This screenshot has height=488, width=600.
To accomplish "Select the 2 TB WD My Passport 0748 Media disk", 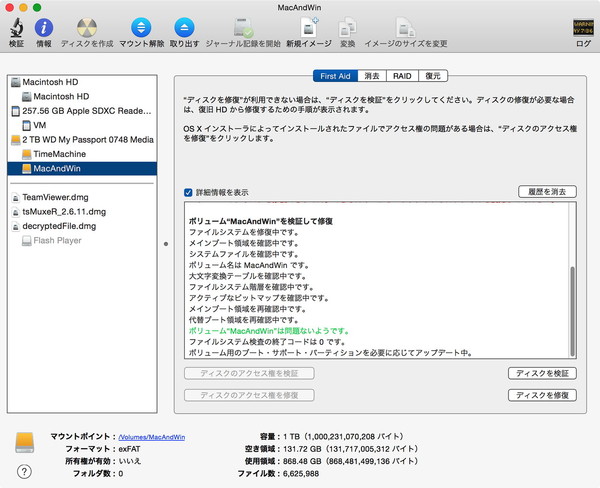I will pos(82,140).
